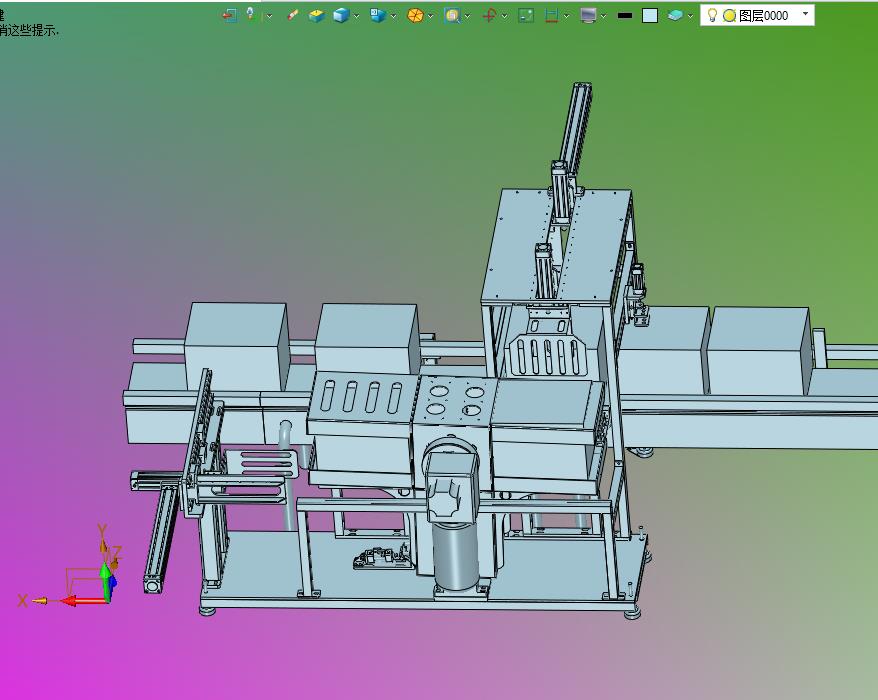This screenshot has height=700, width=878.
Task: Expand the layer slab dropdown arrow
Action: (x=690, y=16)
